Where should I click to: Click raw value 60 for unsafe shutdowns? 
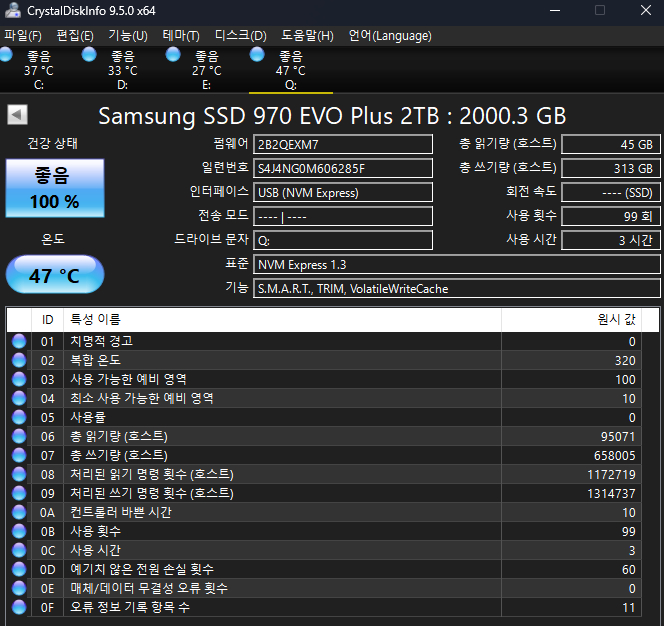pos(628,569)
